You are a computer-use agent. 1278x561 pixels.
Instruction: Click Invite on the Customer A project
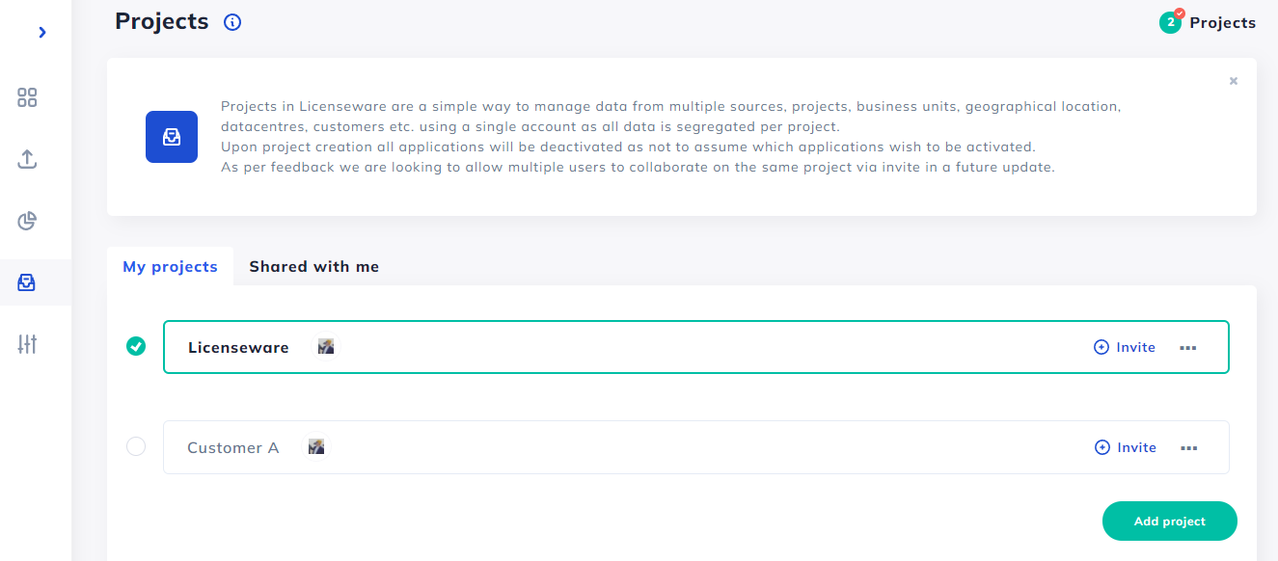pyautogui.click(x=1126, y=447)
